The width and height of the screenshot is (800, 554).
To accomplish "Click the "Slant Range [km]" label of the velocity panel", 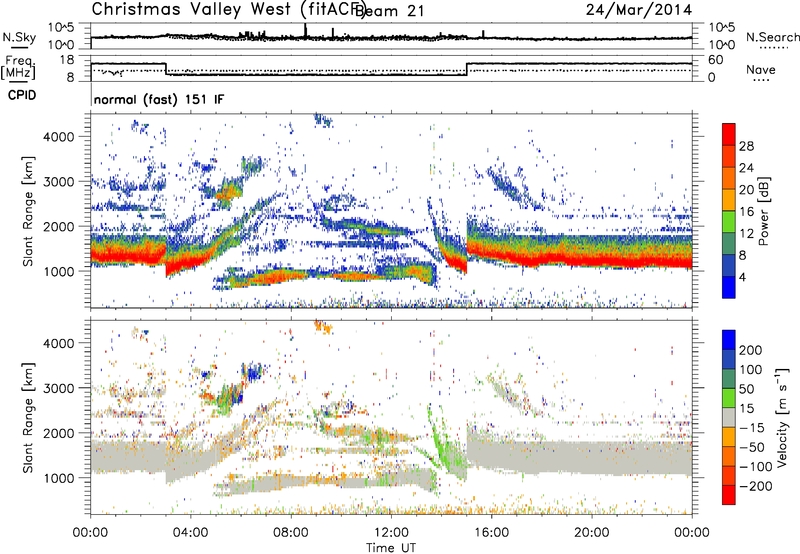I will point(28,418).
